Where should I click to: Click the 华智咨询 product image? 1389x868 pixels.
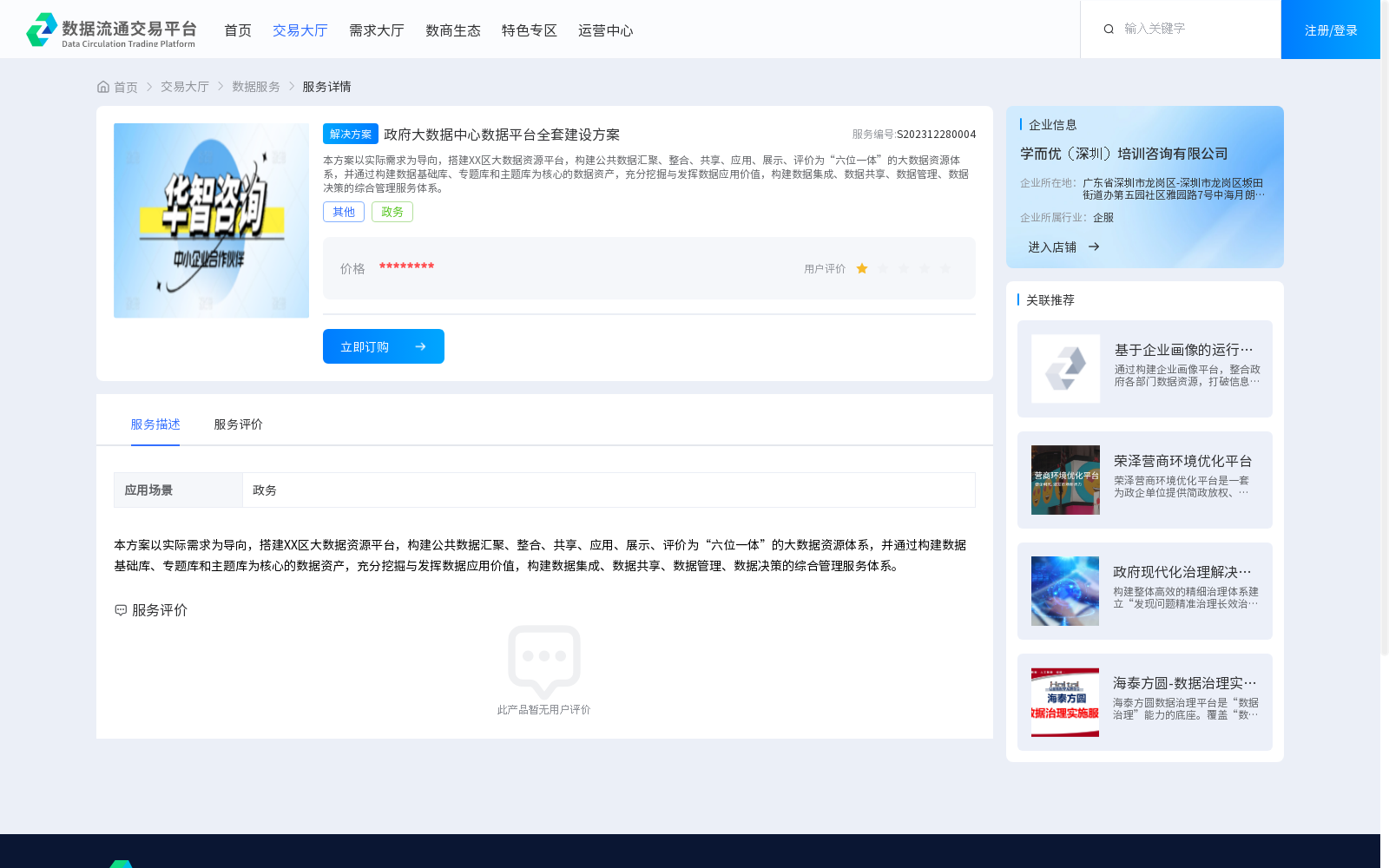(x=211, y=220)
